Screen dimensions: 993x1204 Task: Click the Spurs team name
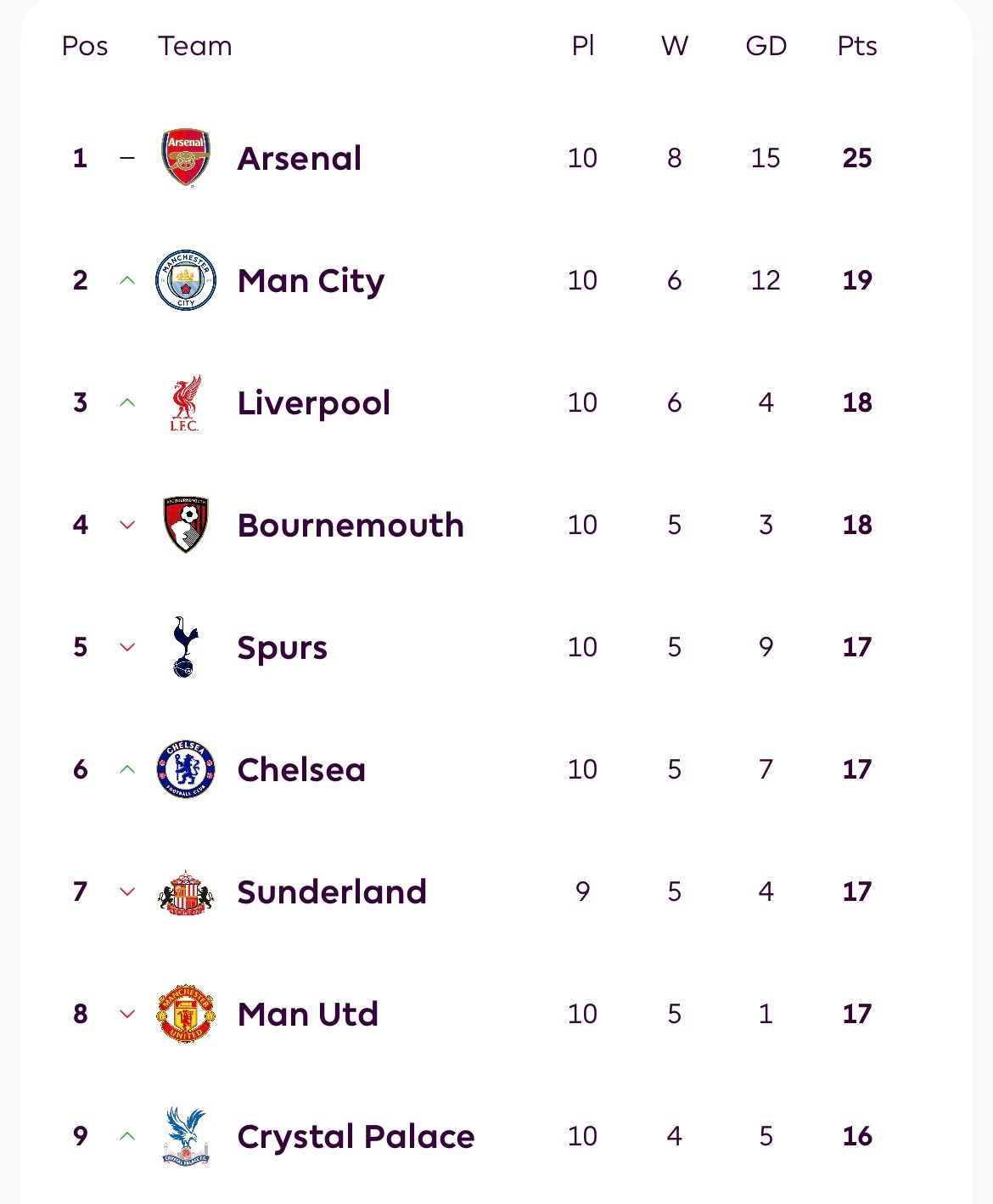tap(282, 647)
